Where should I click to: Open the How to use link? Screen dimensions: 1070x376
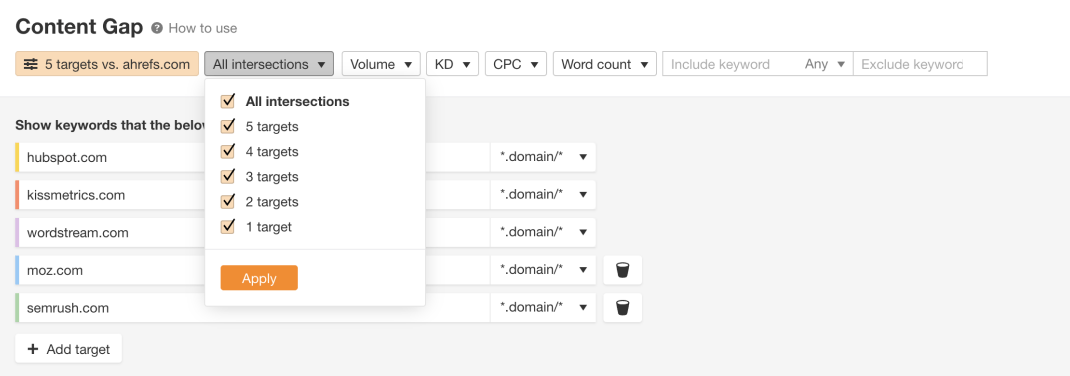[203, 28]
